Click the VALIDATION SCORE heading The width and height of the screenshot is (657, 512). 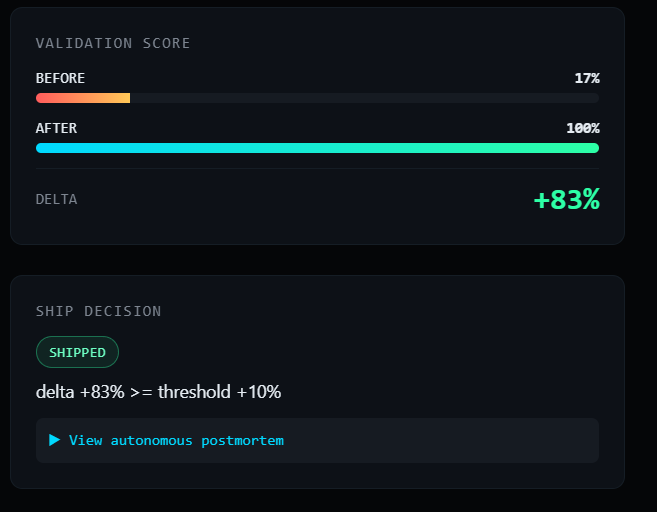click(x=113, y=43)
